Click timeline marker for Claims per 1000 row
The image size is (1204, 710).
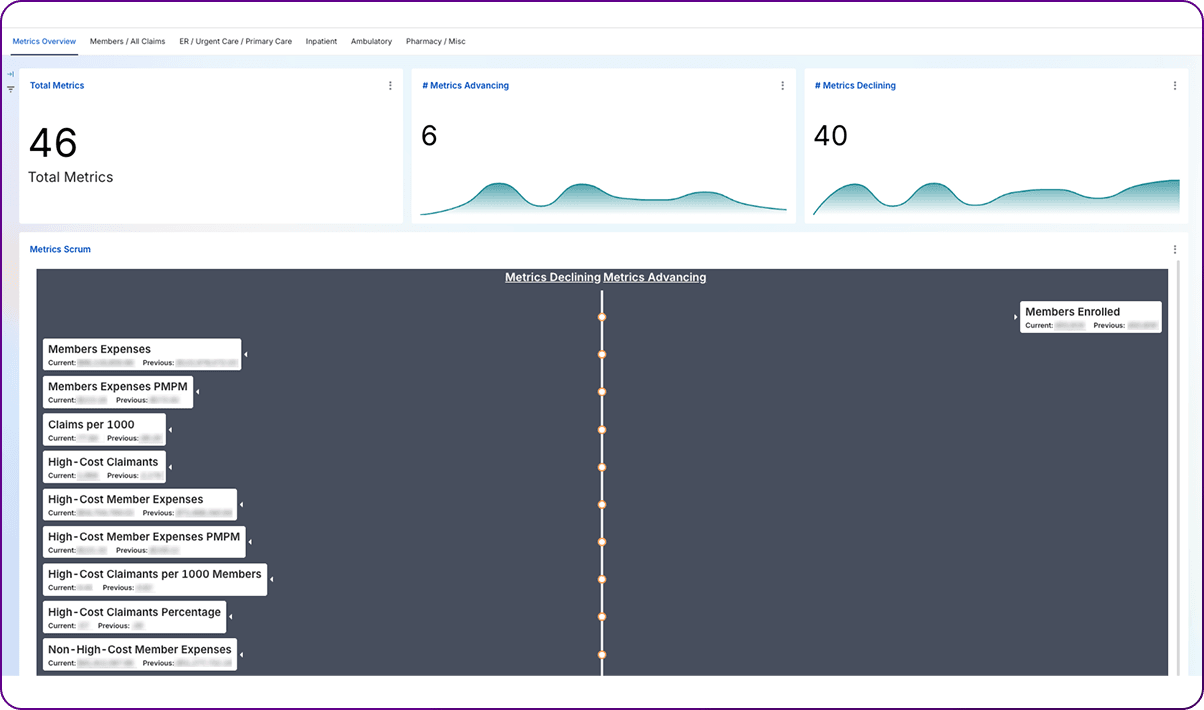coord(602,430)
